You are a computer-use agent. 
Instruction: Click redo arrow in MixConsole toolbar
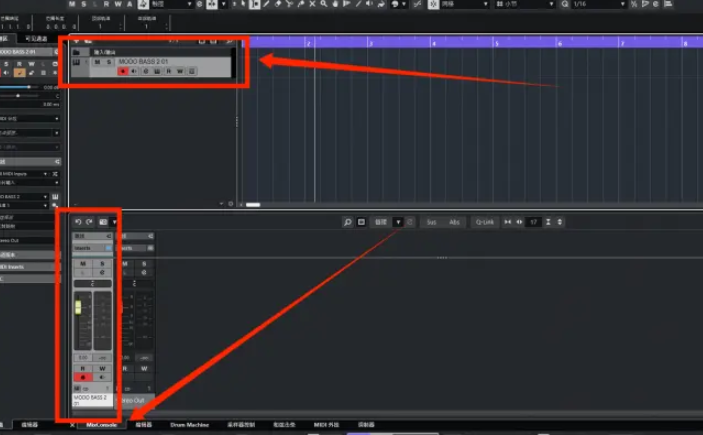89,222
